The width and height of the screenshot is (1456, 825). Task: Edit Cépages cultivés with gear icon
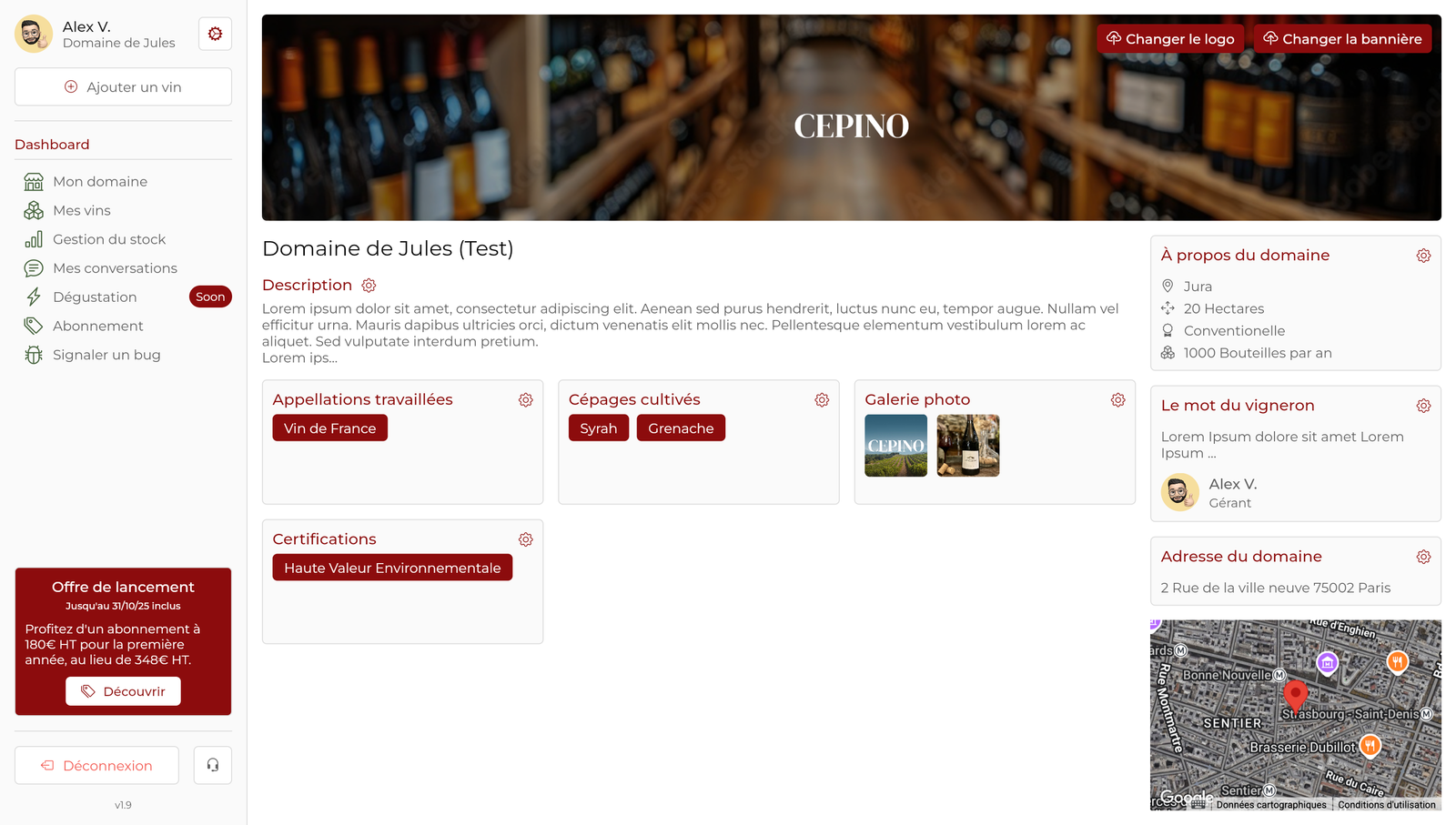coord(822,400)
